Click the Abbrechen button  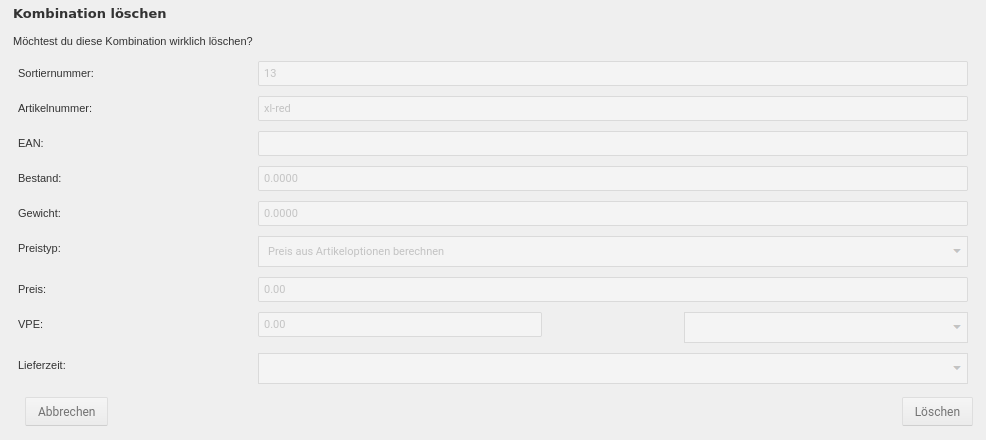(66, 411)
